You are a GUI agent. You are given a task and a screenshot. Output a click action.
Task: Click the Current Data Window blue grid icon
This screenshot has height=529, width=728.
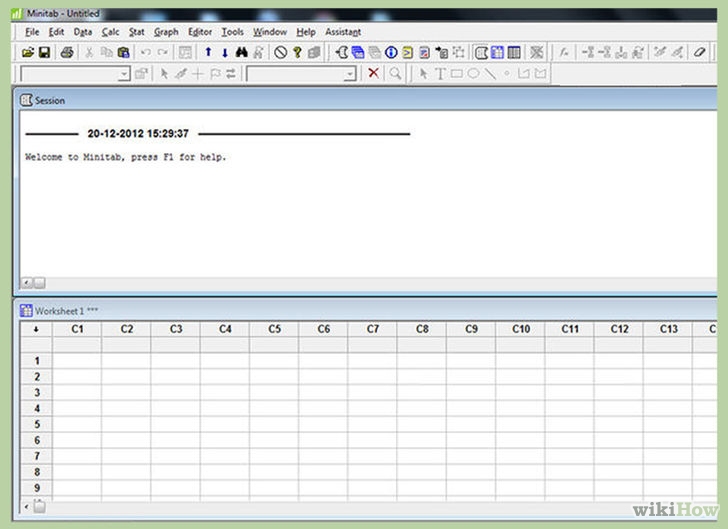tap(497, 52)
